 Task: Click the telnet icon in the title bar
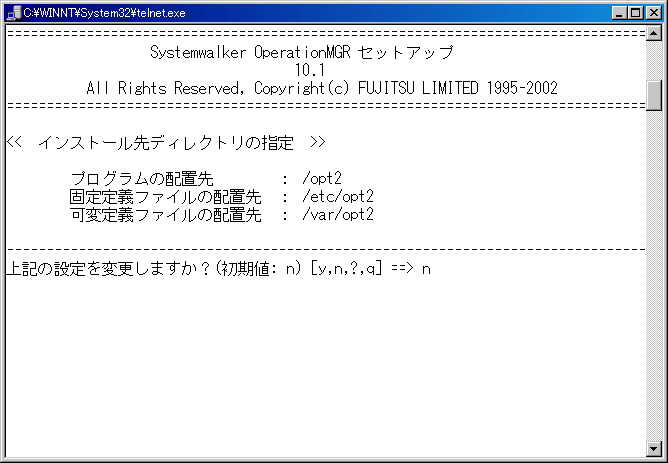[14, 13]
